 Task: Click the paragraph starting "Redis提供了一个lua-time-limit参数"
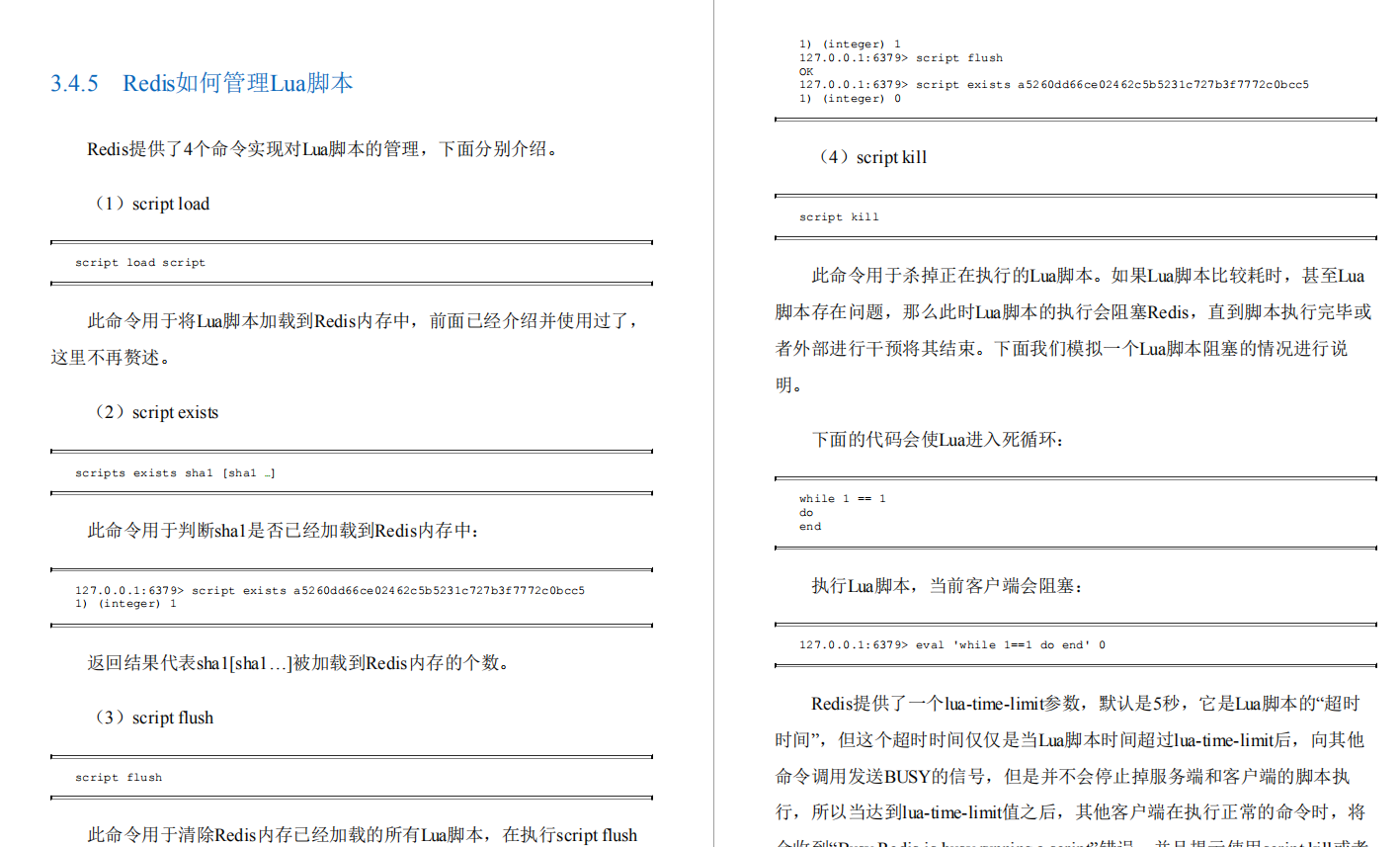1072,771
